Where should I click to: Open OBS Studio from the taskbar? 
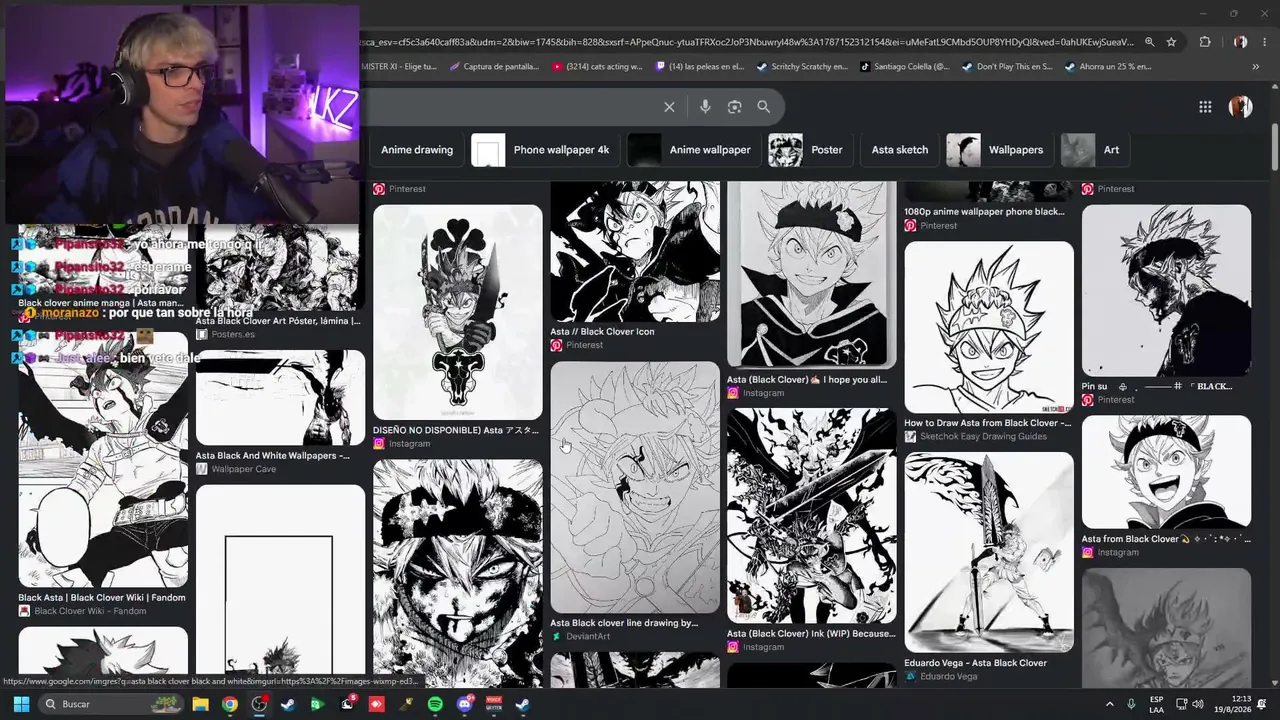pyautogui.click(x=259, y=704)
